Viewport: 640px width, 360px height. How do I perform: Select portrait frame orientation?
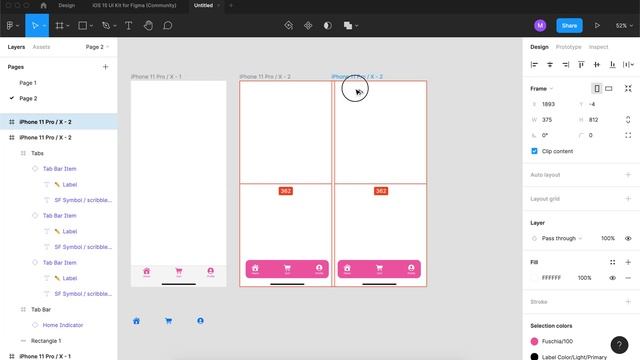click(x=597, y=88)
